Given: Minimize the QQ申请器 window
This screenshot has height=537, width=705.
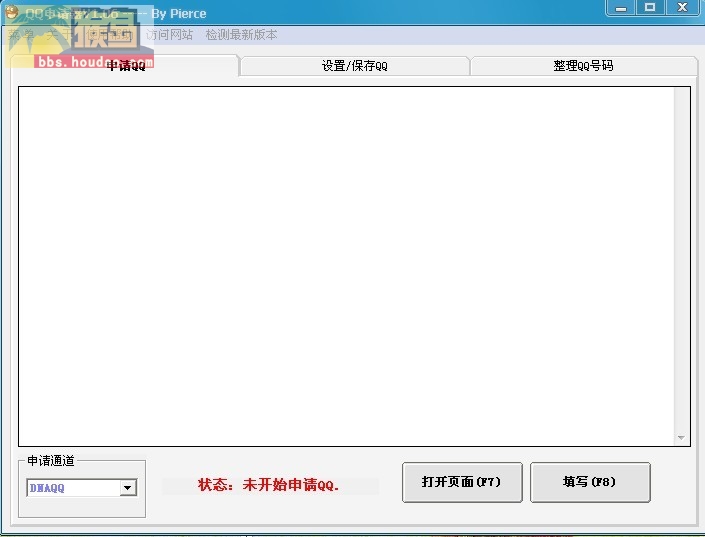Looking at the screenshot, I should click(x=621, y=8).
